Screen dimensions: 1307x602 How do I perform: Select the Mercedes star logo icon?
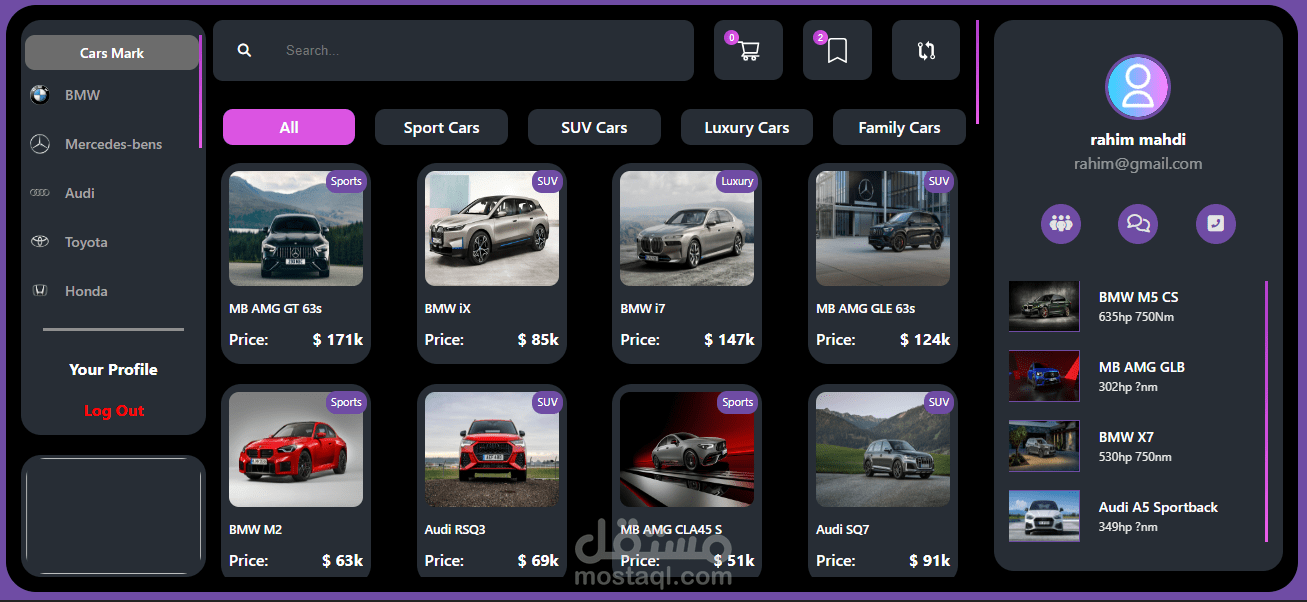(39, 144)
